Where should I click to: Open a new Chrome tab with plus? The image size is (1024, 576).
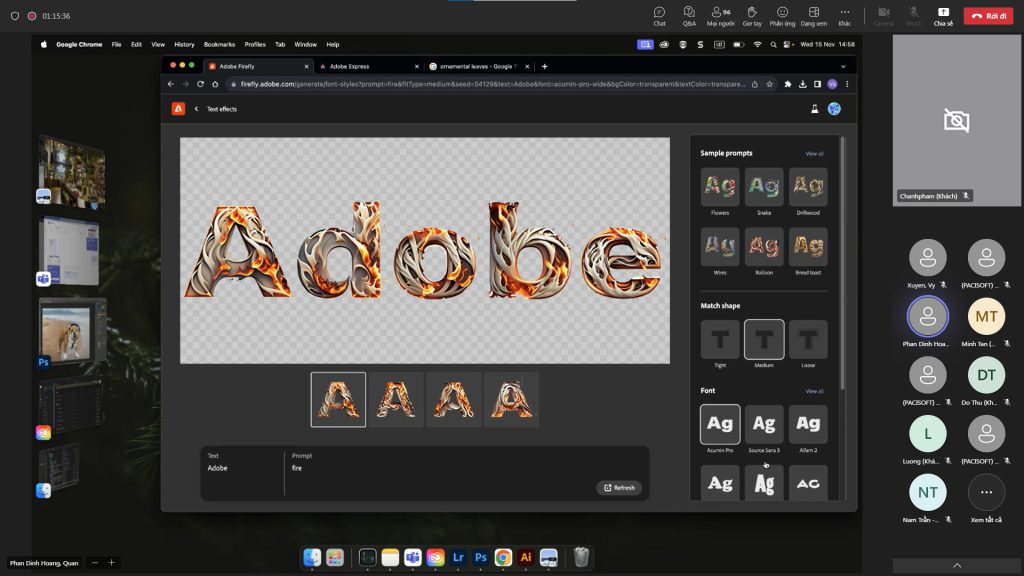[x=545, y=66]
